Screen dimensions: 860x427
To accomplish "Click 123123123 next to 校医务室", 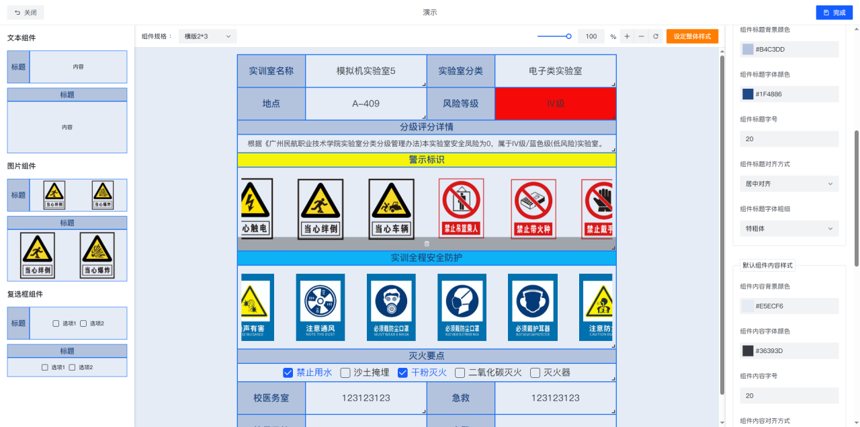I will [x=366, y=398].
